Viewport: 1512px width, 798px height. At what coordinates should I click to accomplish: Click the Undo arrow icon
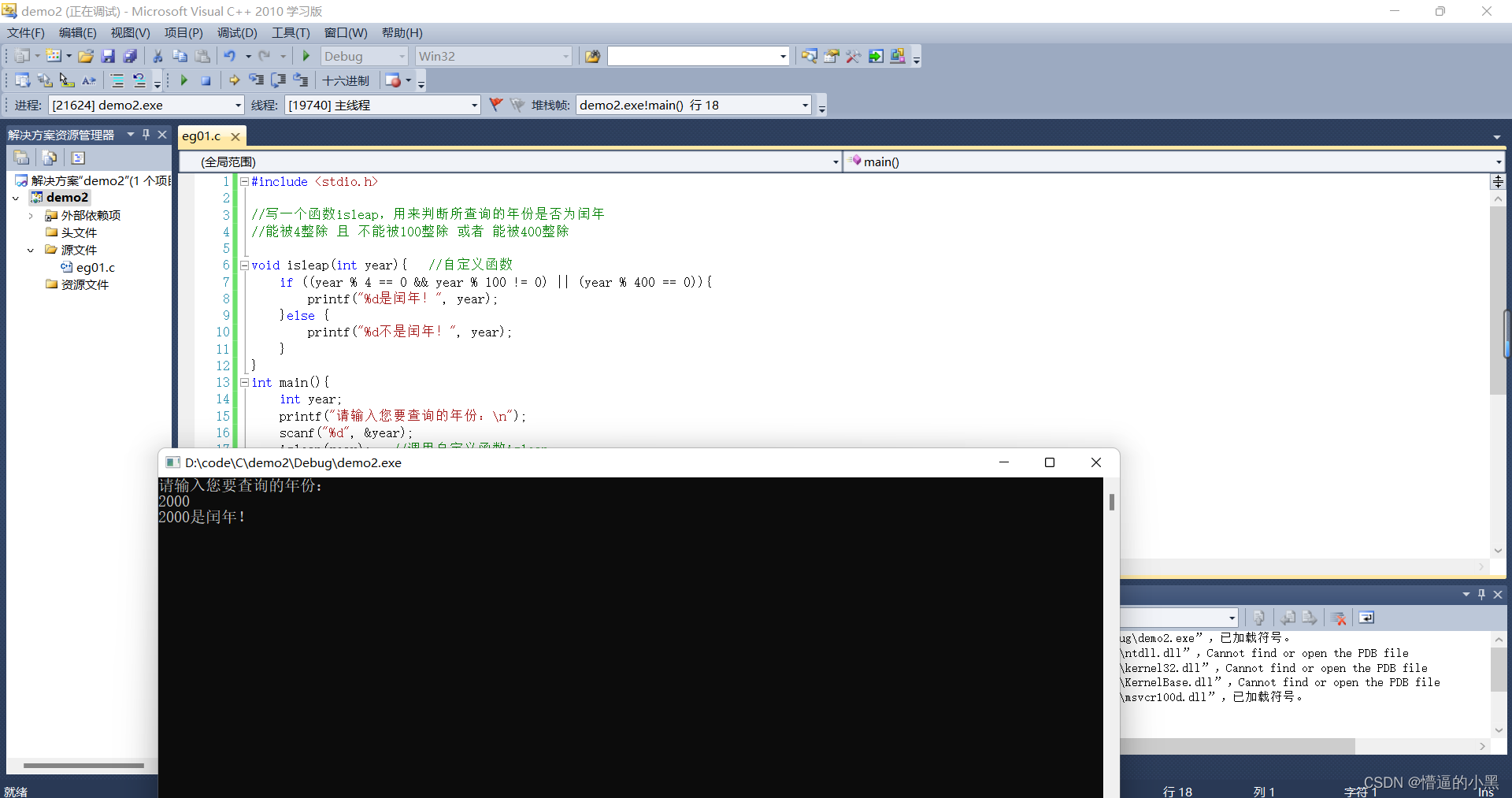pos(230,56)
